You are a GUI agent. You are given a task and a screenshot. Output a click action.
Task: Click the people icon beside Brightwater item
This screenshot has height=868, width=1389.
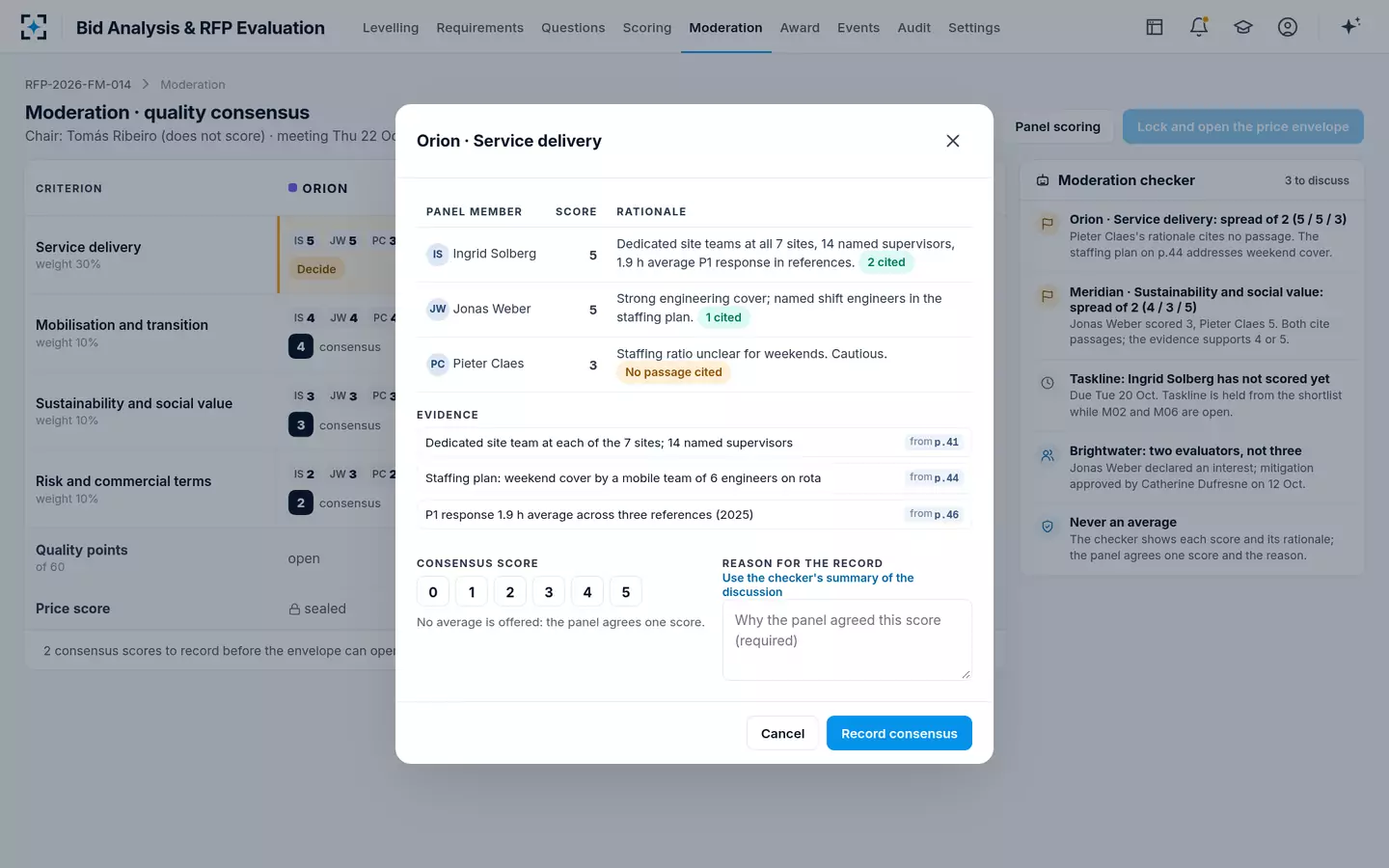coord(1048,455)
